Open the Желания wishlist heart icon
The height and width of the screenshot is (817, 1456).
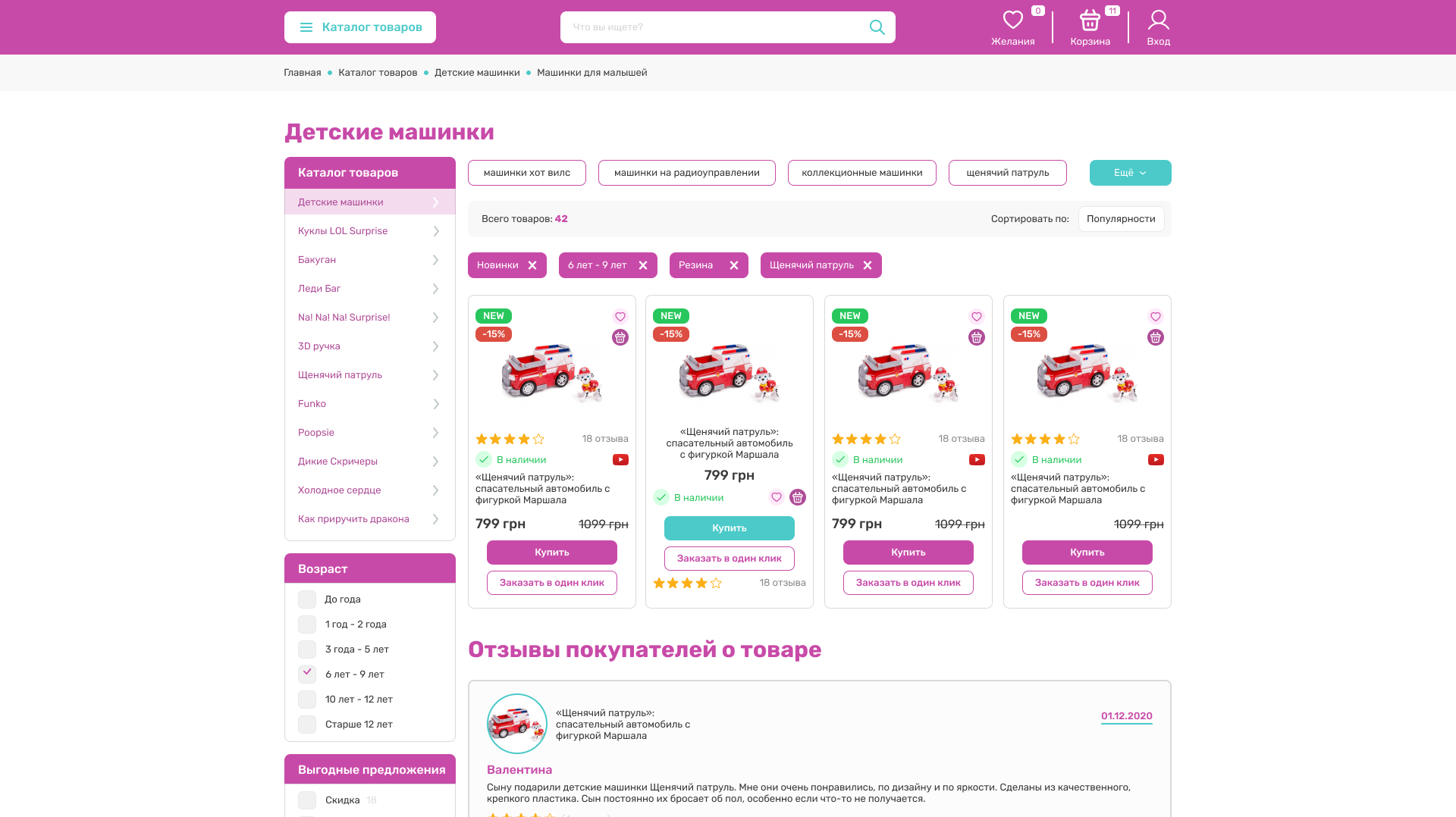[1012, 20]
